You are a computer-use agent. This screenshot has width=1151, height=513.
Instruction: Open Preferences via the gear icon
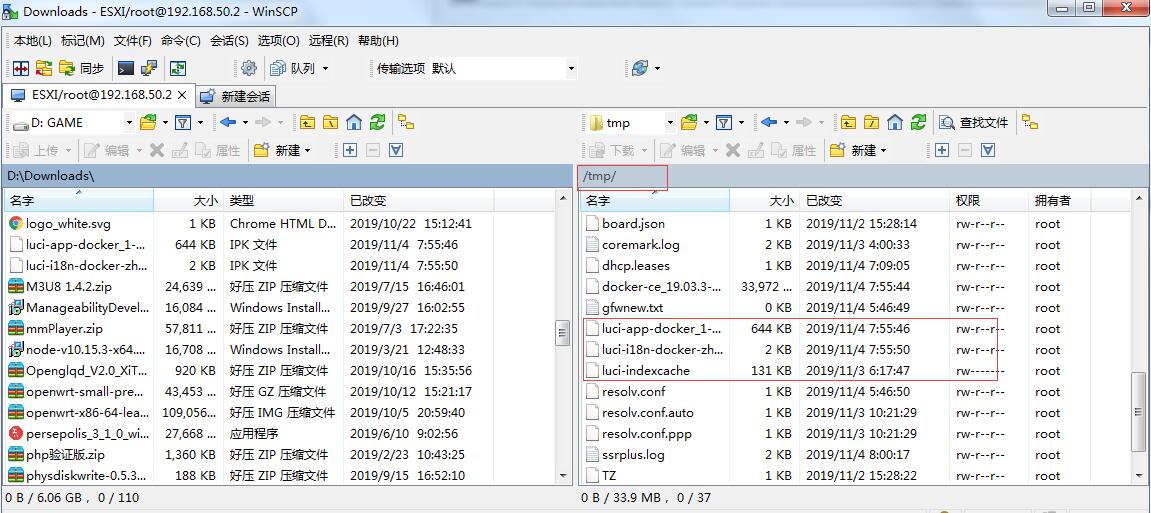[249, 68]
